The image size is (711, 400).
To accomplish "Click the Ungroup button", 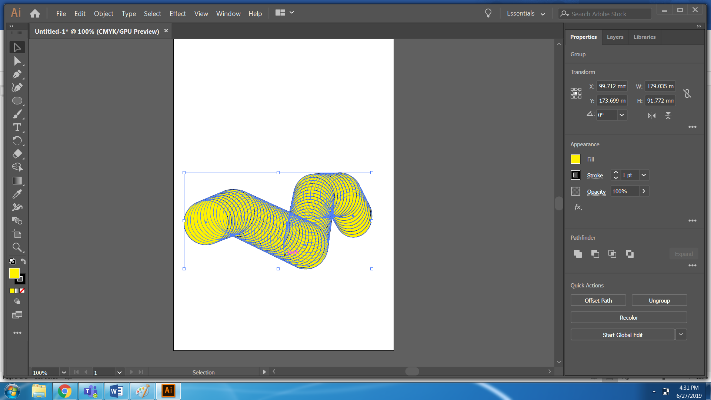I will click(x=659, y=300).
